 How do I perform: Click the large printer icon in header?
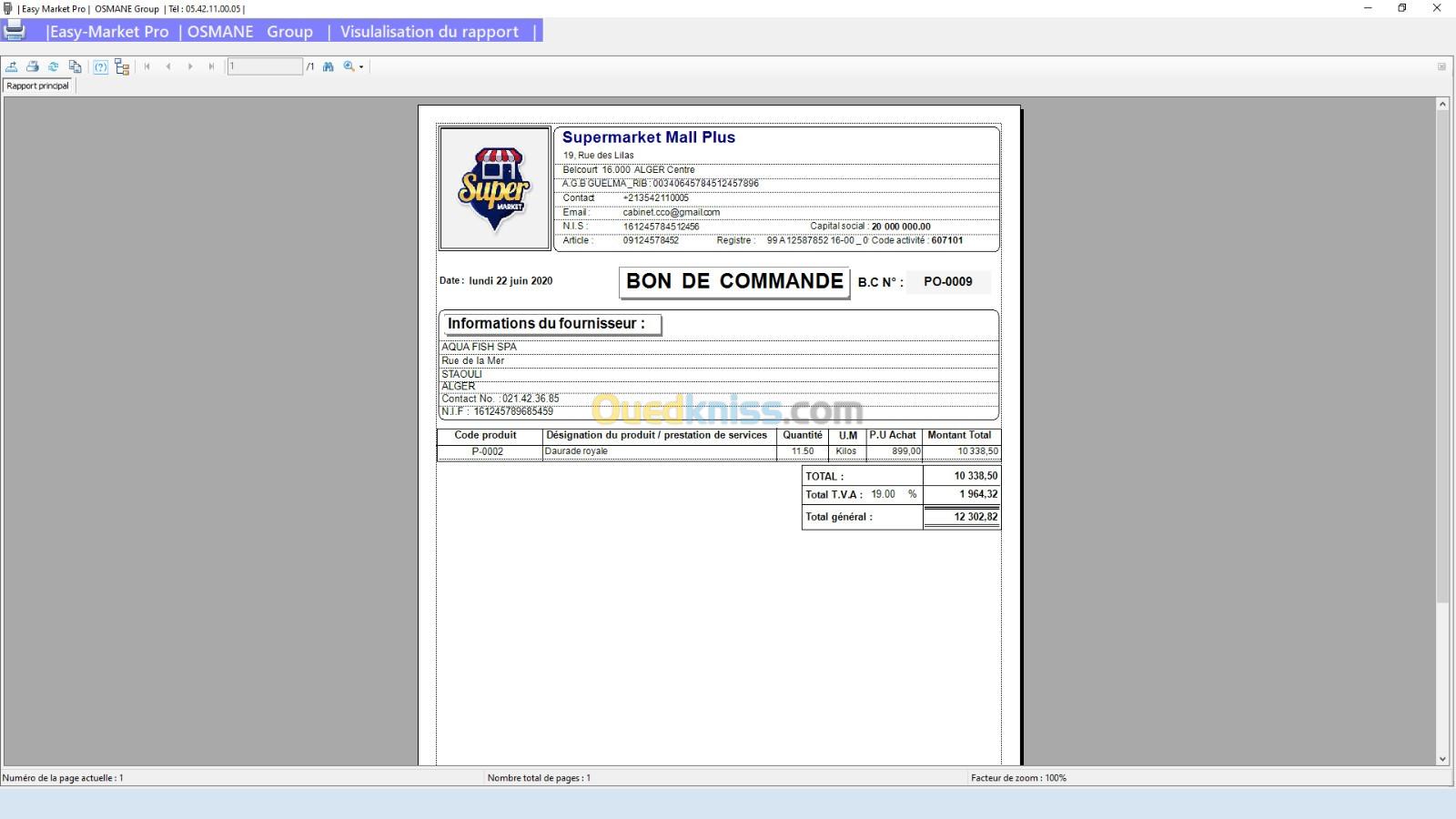tap(15, 30)
